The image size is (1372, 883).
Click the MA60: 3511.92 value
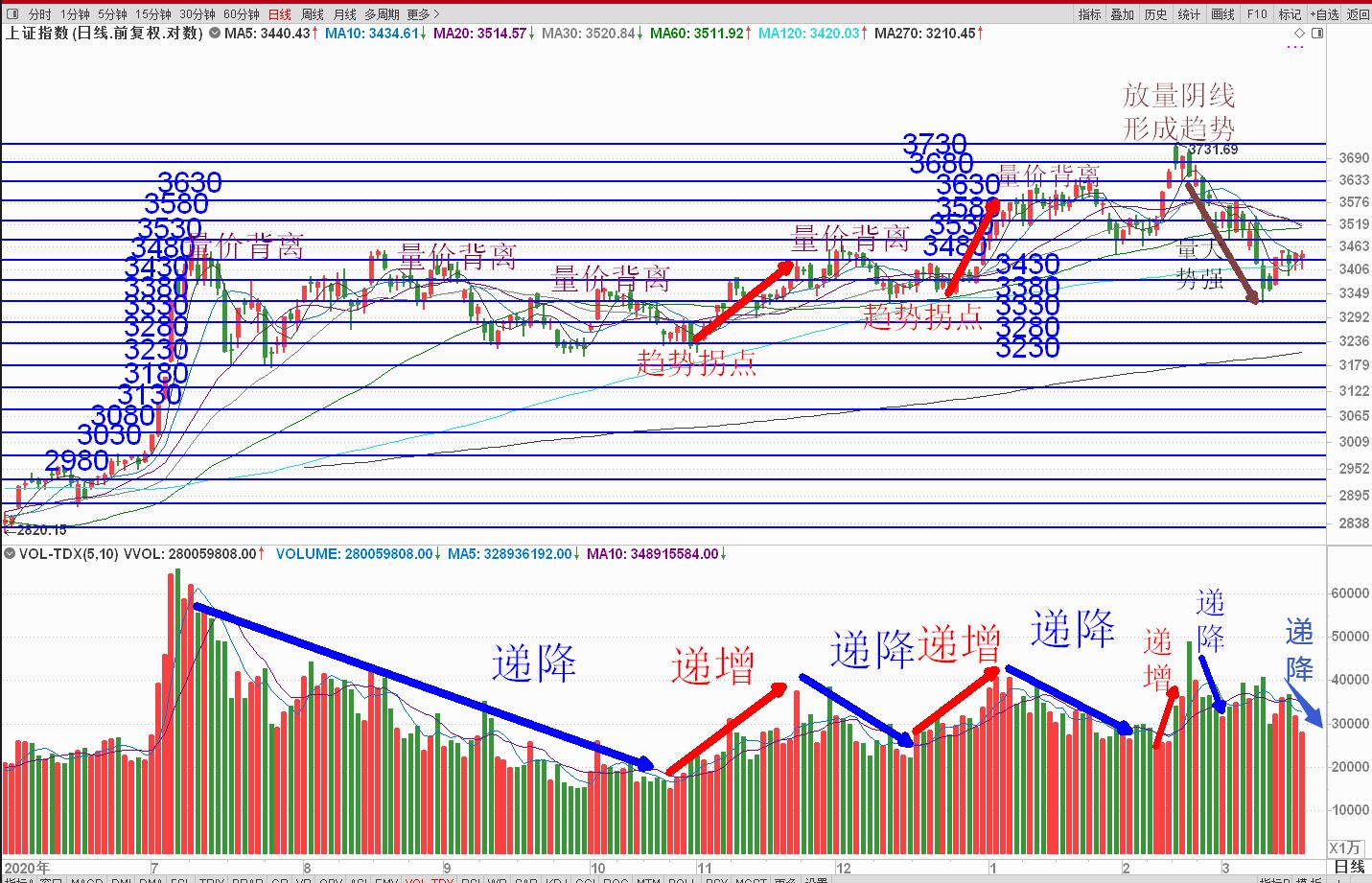point(701,34)
